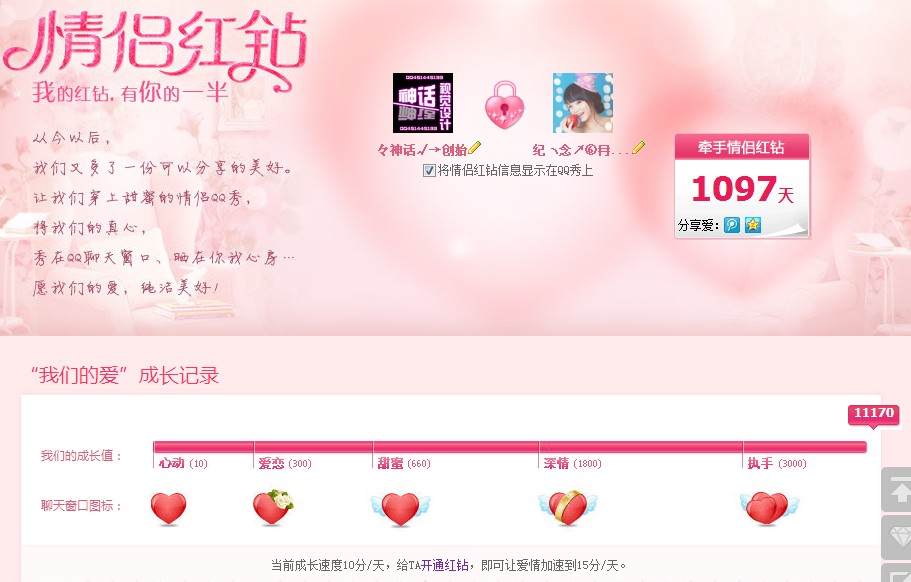Select the 甜蜜 winged heart icon

click(400, 508)
